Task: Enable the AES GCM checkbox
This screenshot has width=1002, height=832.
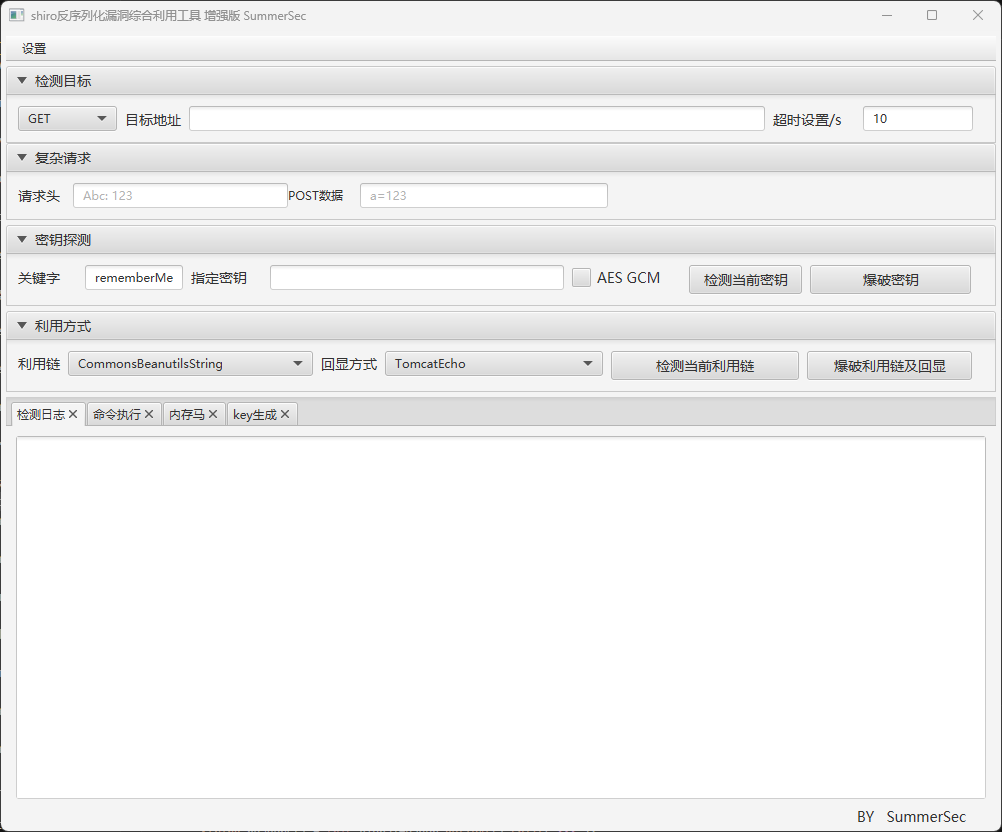Action: pyautogui.click(x=581, y=278)
